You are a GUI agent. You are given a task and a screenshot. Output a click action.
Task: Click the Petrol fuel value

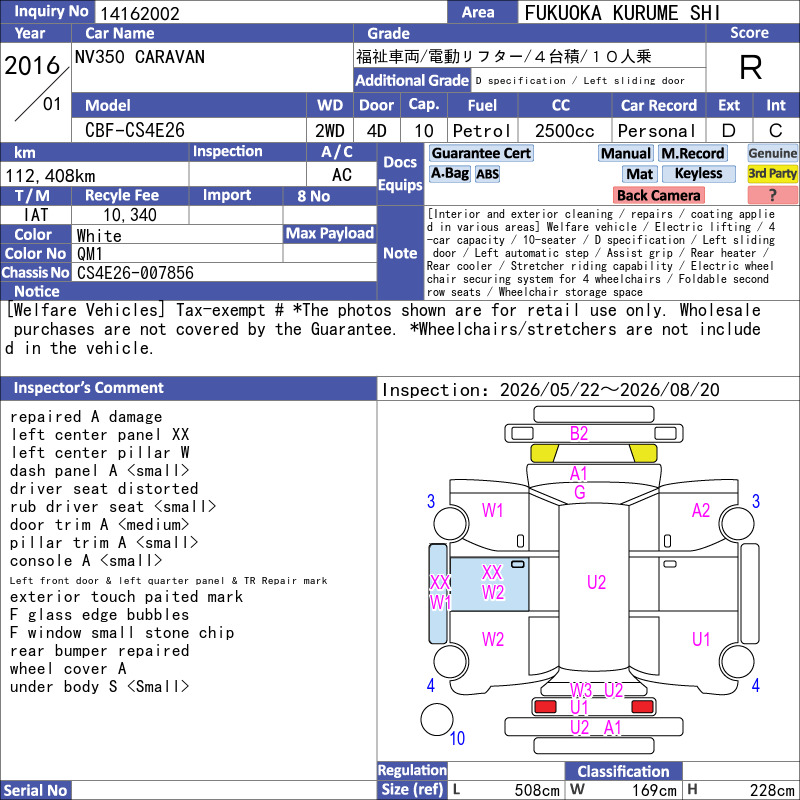coord(482,131)
